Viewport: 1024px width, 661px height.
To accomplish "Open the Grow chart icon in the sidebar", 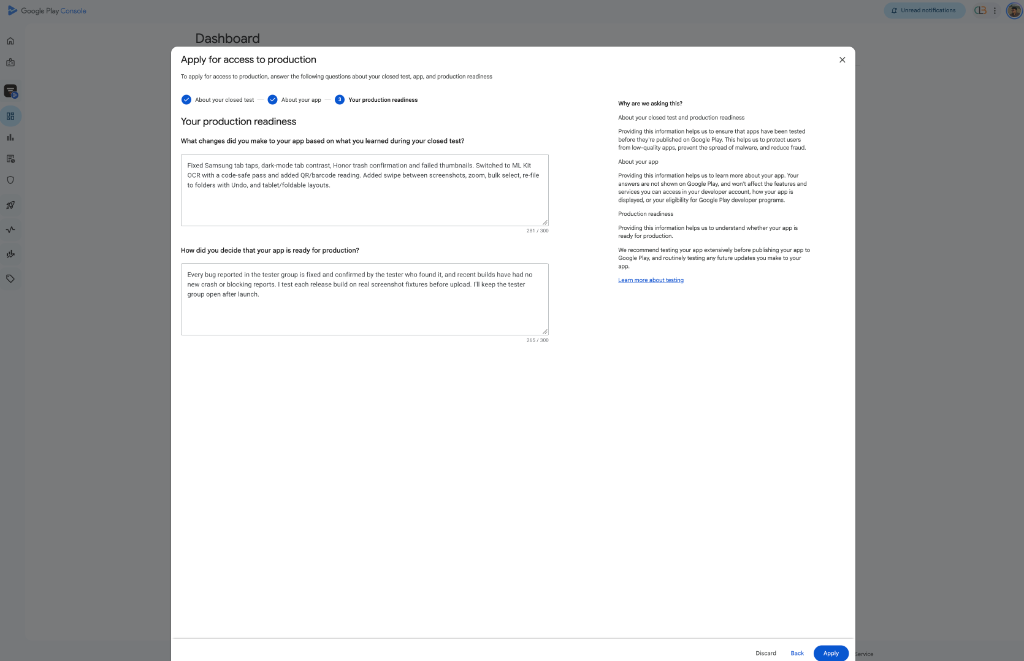I will tap(10, 254).
